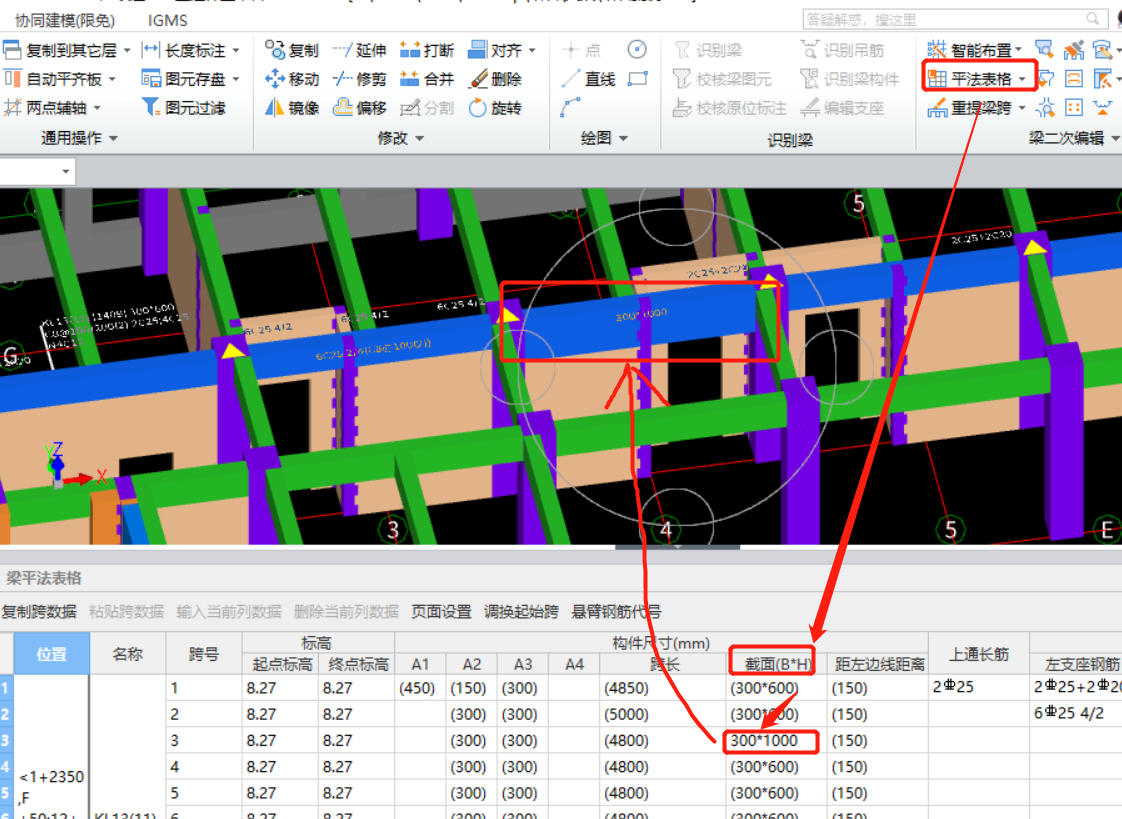Viewport: 1122px width, 819px height.
Task: Select the rectangle drawing tool icon
Action: click(638, 79)
